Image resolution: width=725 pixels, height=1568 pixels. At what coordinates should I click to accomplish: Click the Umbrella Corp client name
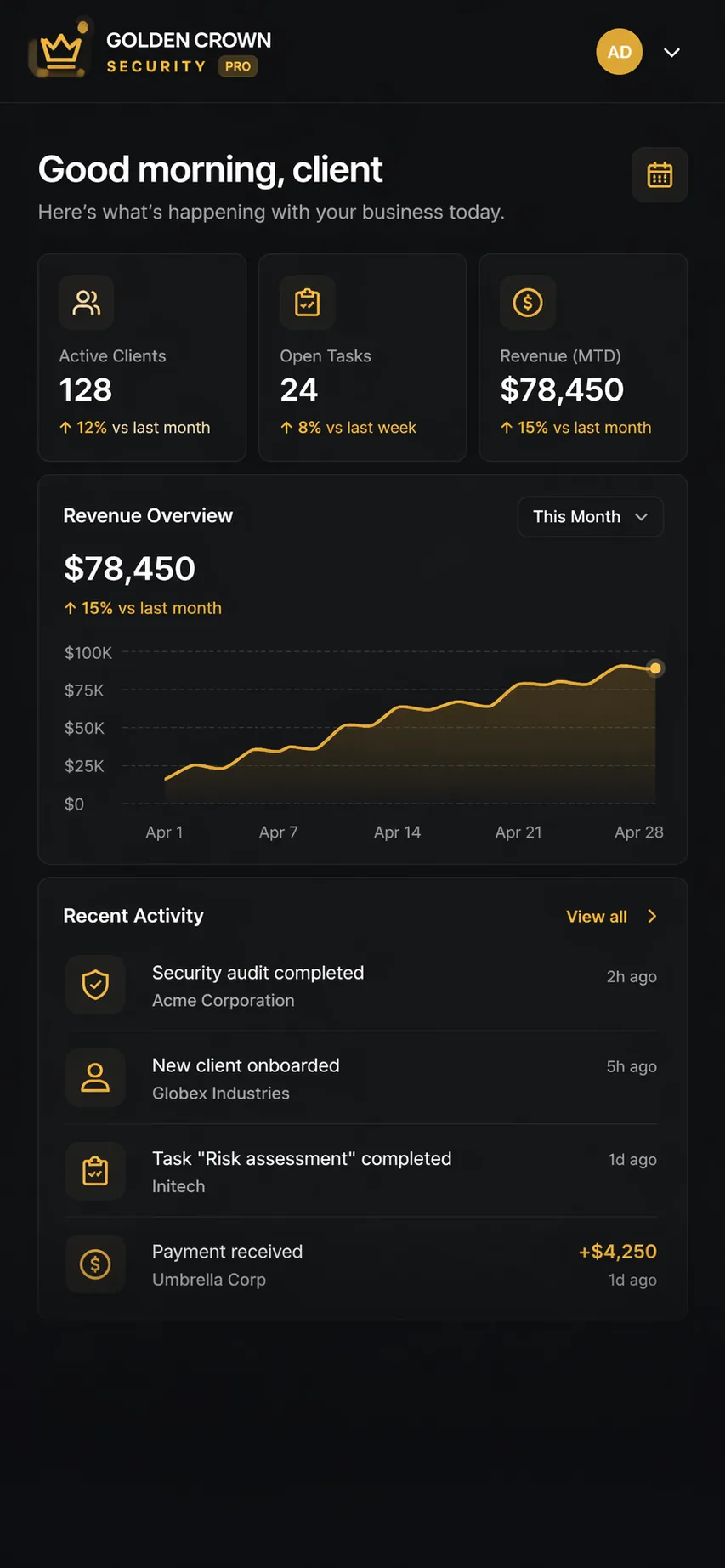[209, 1280]
